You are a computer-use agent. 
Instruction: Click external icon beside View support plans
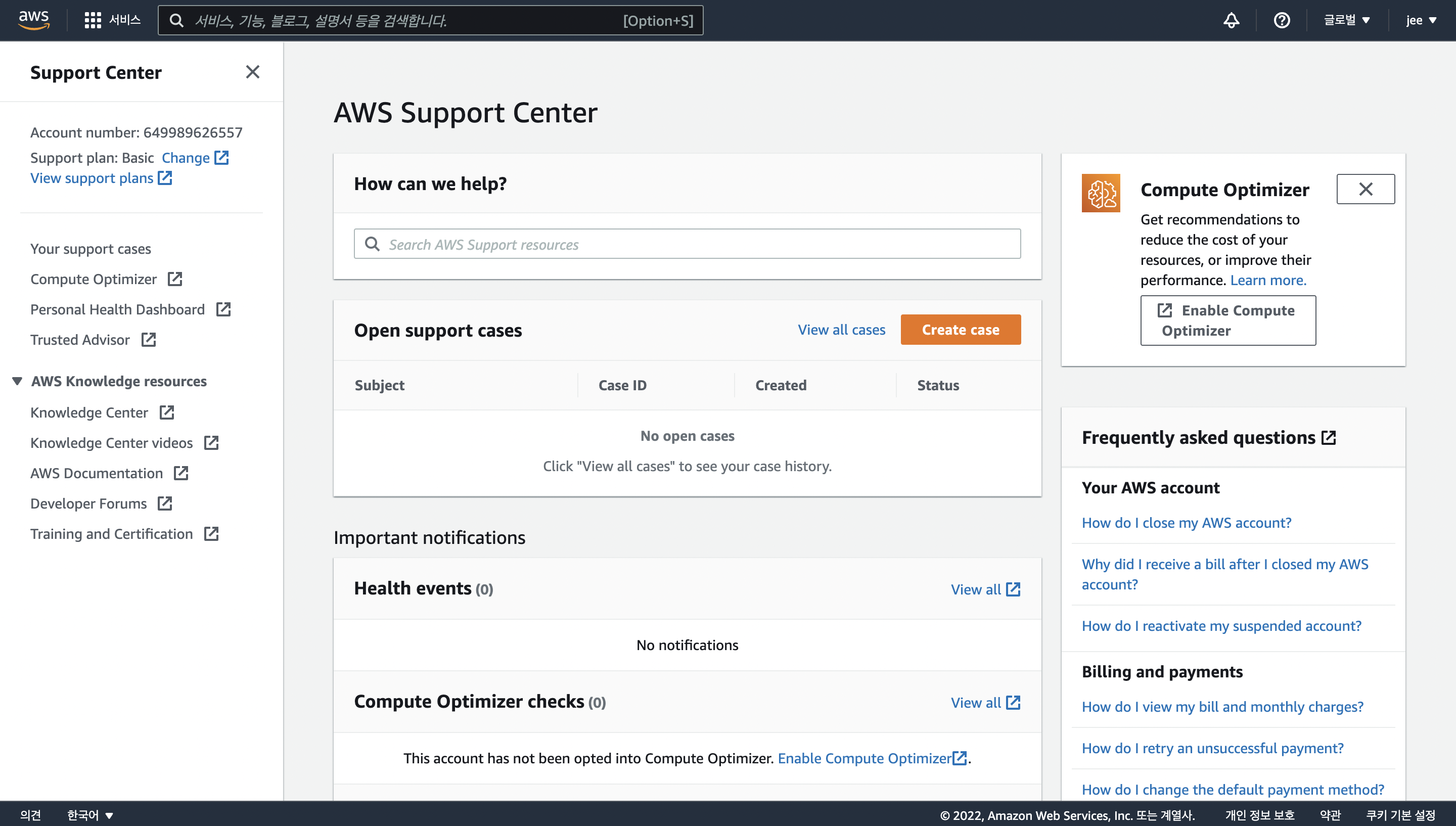pyautogui.click(x=165, y=178)
